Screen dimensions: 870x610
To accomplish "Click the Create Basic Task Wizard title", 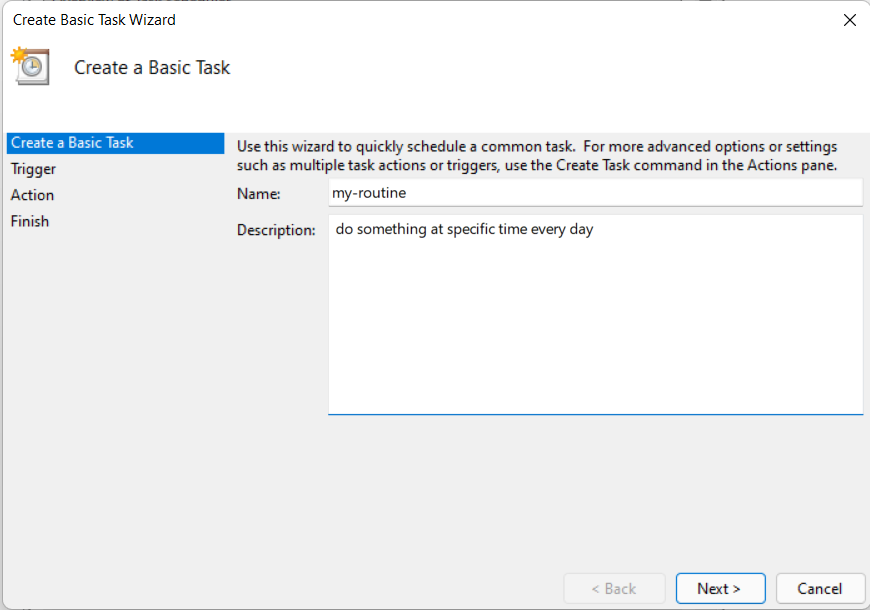I will 93,19.
